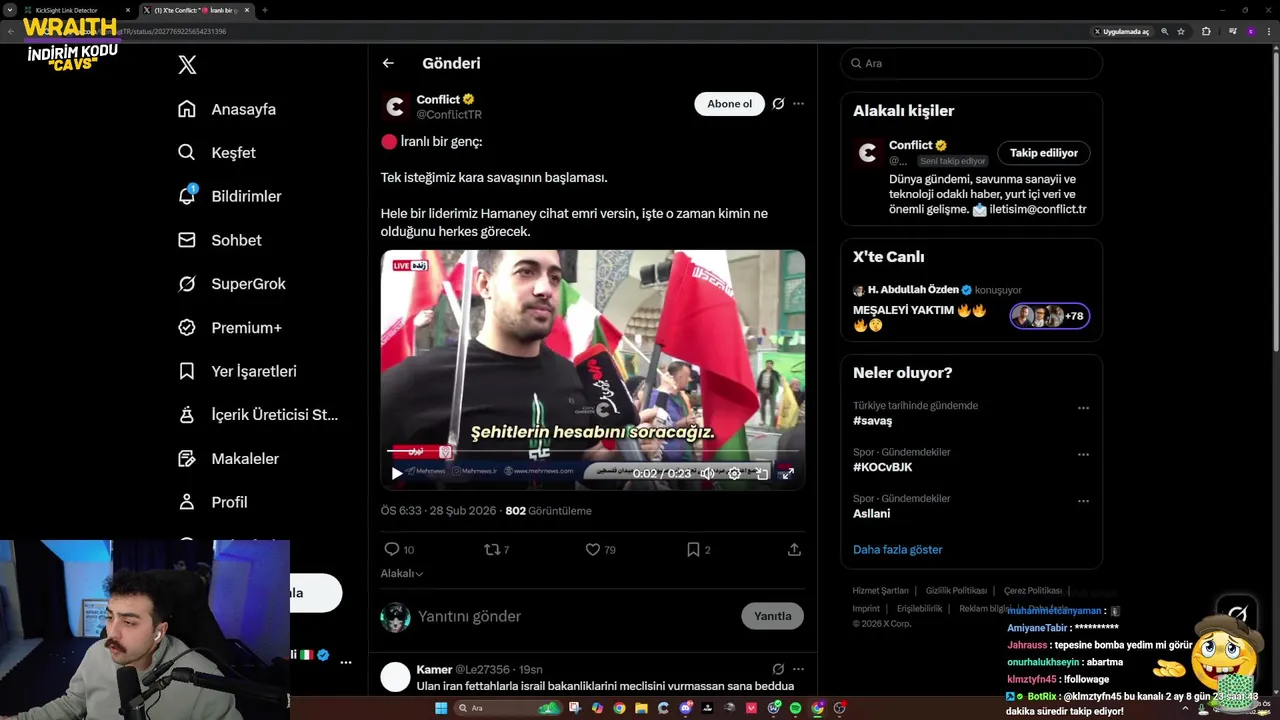Open Makaleler from the sidebar
This screenshot has height=720, width=1280.
(228, 458)
